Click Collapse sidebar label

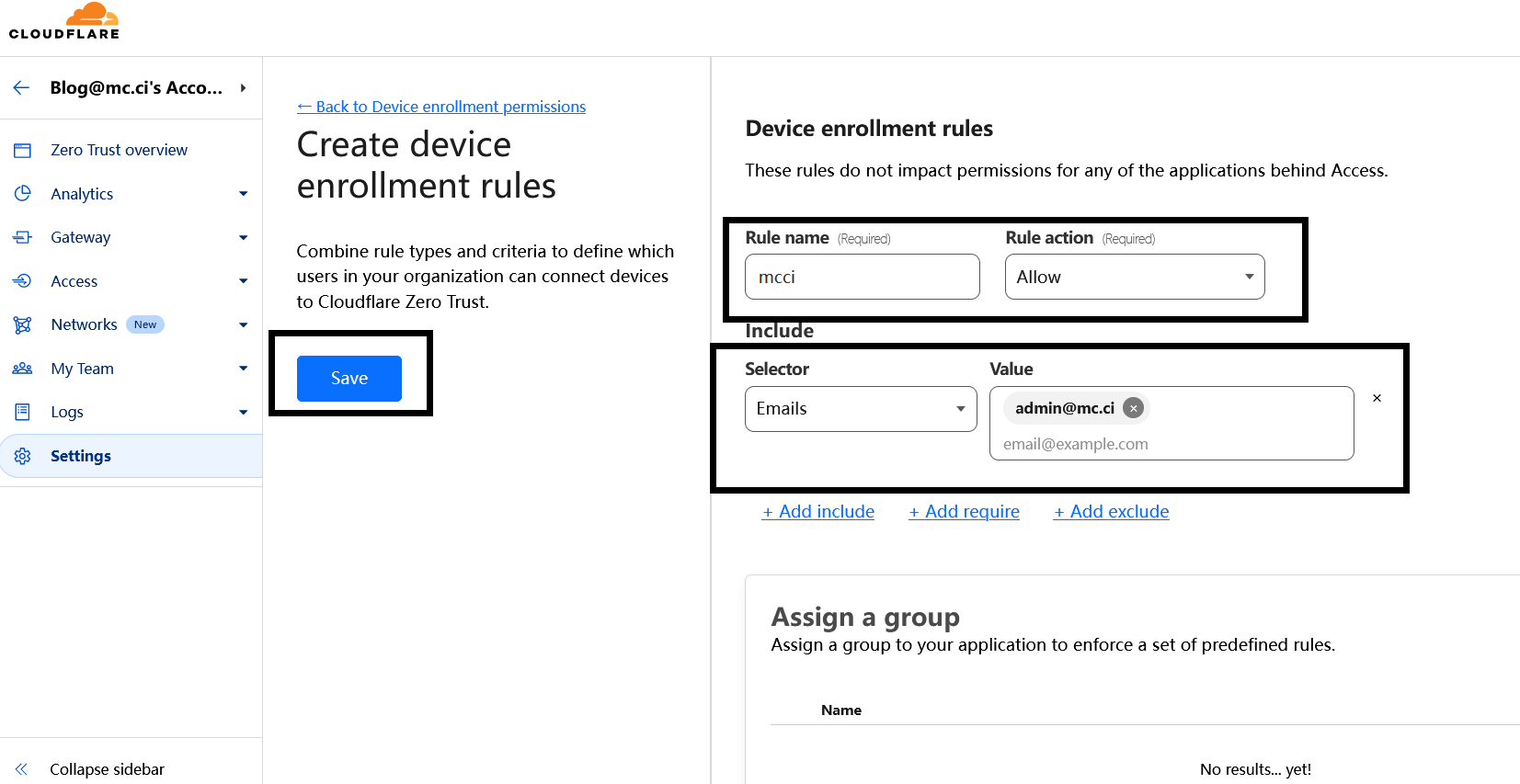(107, 769)
